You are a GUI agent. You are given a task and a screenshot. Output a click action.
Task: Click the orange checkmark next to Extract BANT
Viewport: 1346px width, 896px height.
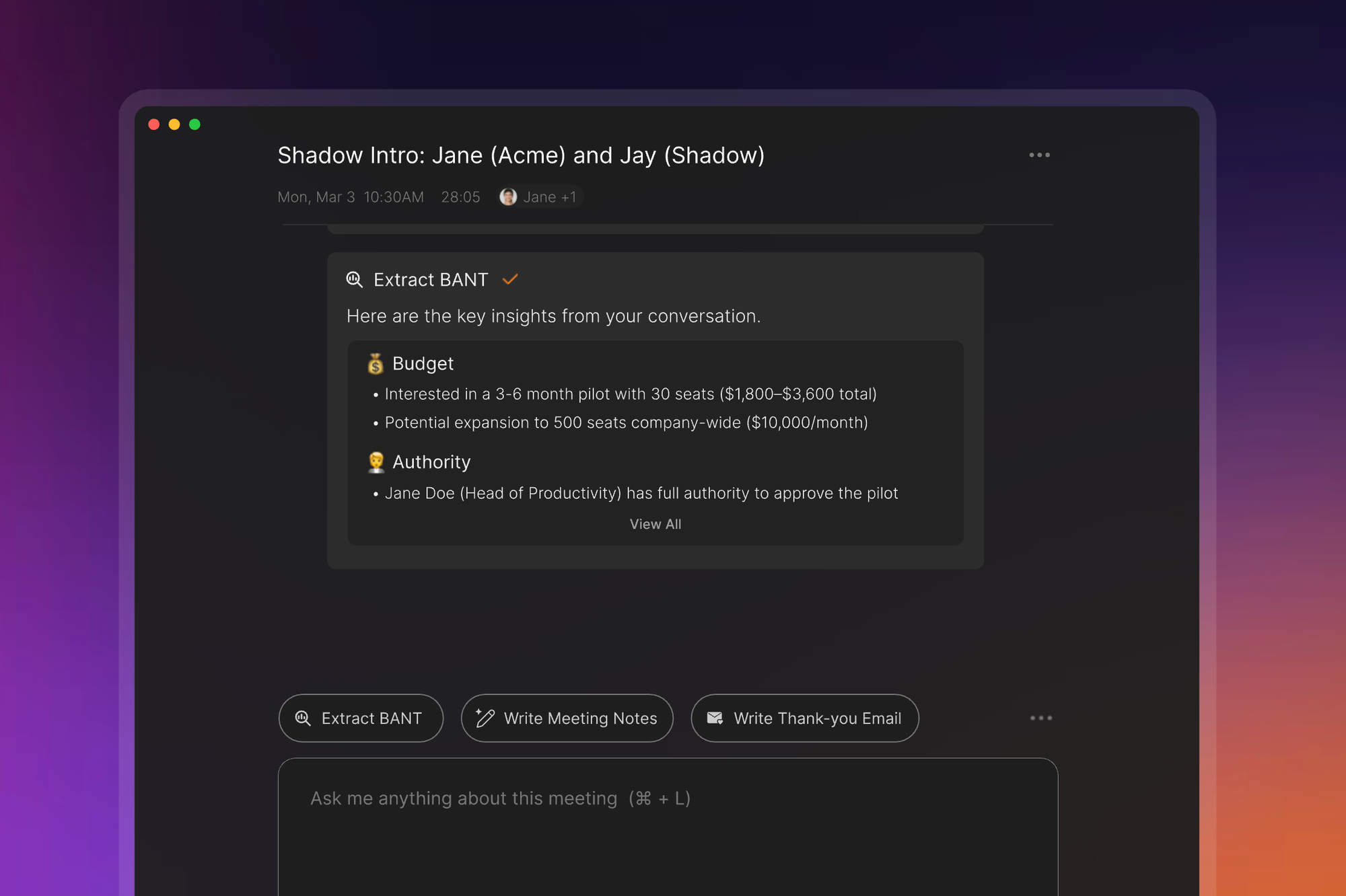click(x=510, y=279)
